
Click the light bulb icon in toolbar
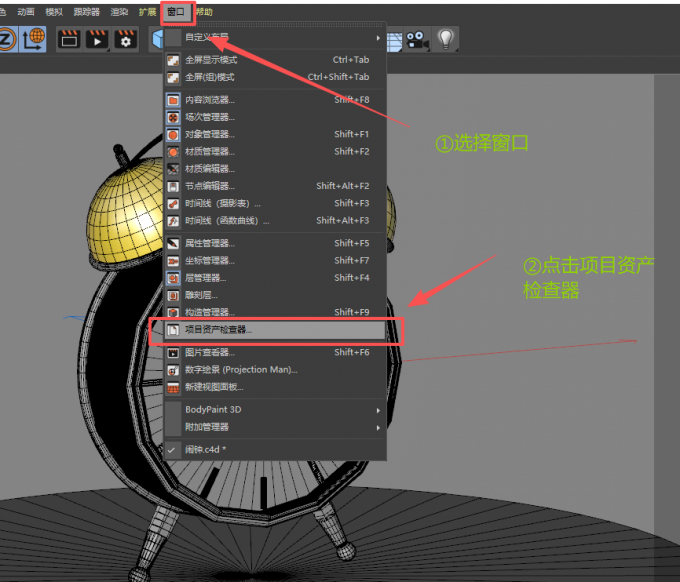click(x=445, y=39)
